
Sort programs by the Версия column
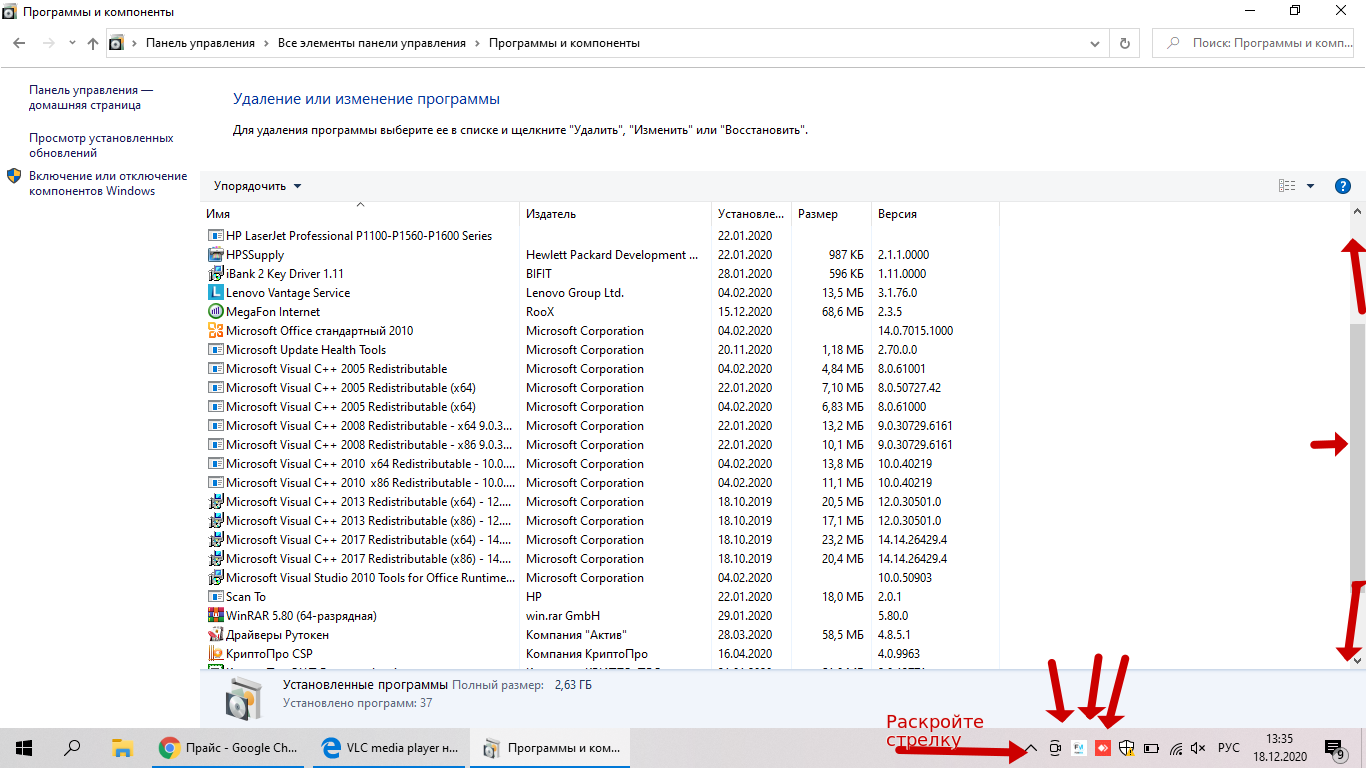pos(935,214)
